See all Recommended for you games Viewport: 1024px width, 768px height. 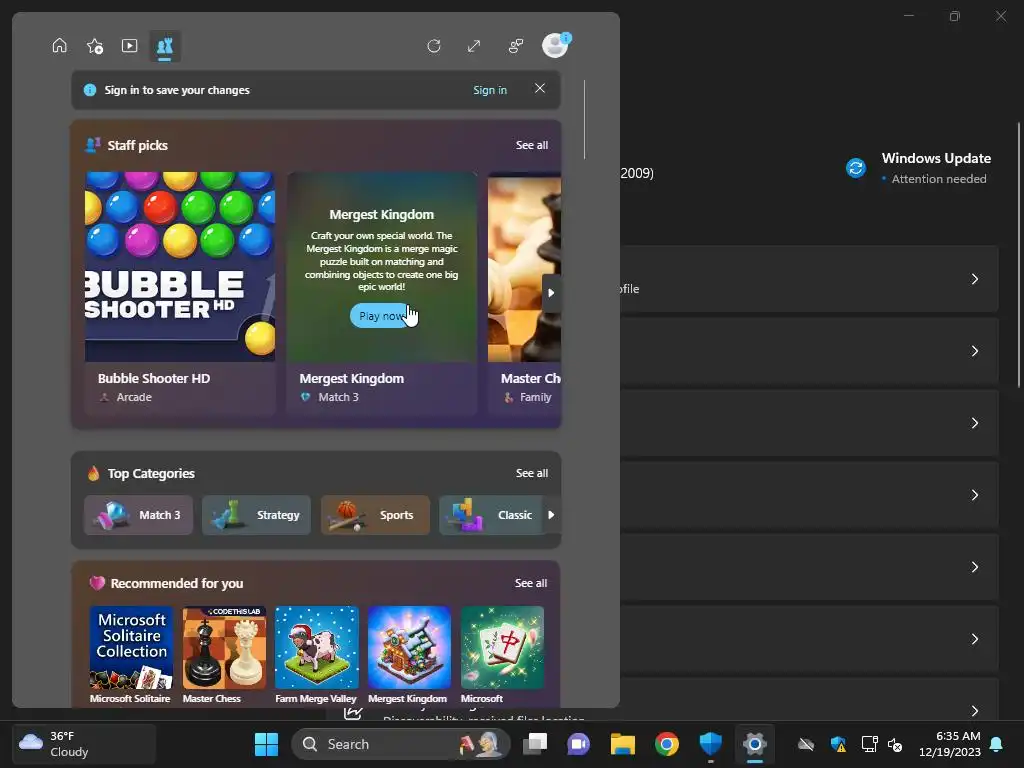pyautogui.click(x=531, y=583)
